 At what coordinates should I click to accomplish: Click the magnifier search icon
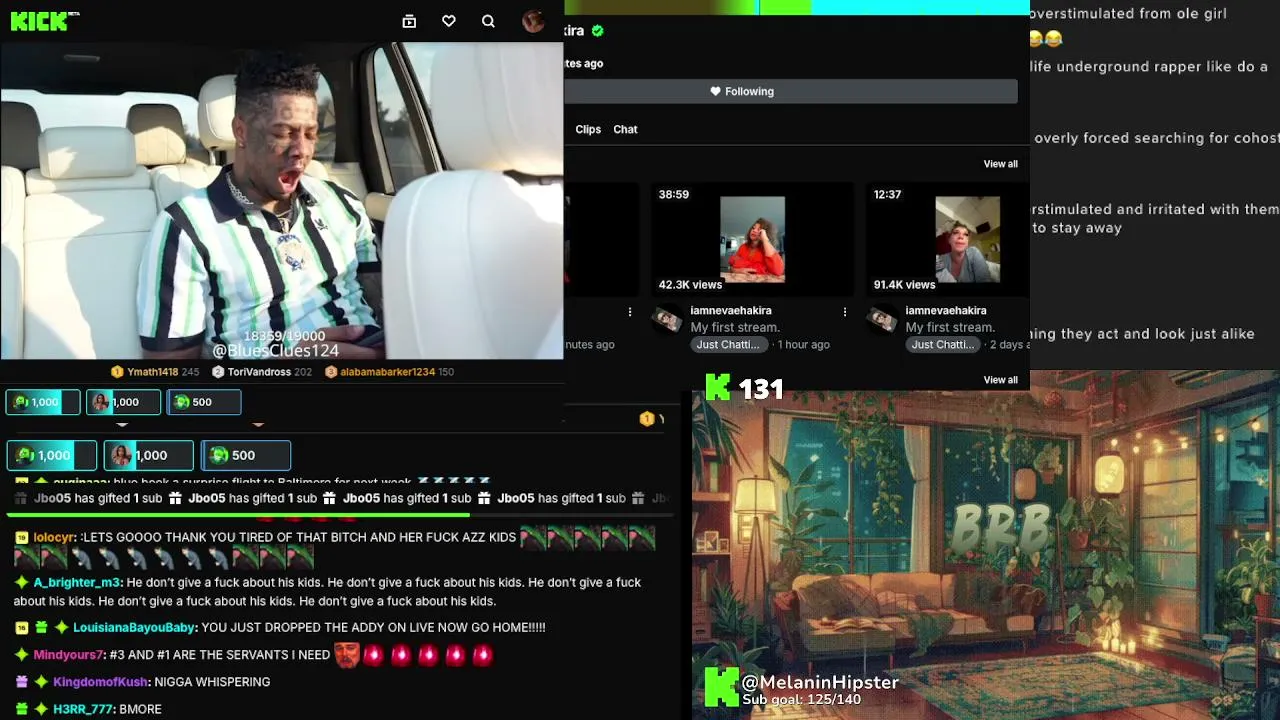point(488,21)
